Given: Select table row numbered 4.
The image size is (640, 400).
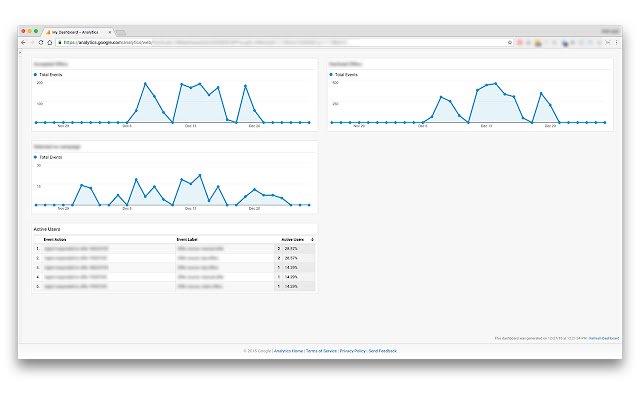Looking at the screenshot, I should 175,277.
